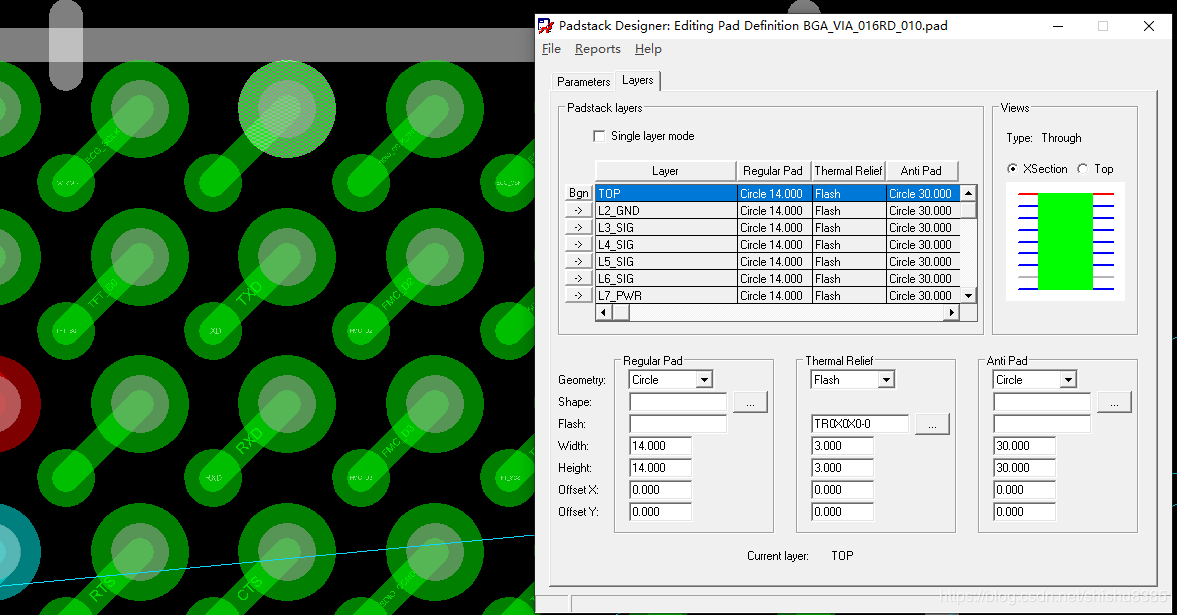Click the arrow button beside L2_GND layer
1177x615 pixels.
click(579, 211)
